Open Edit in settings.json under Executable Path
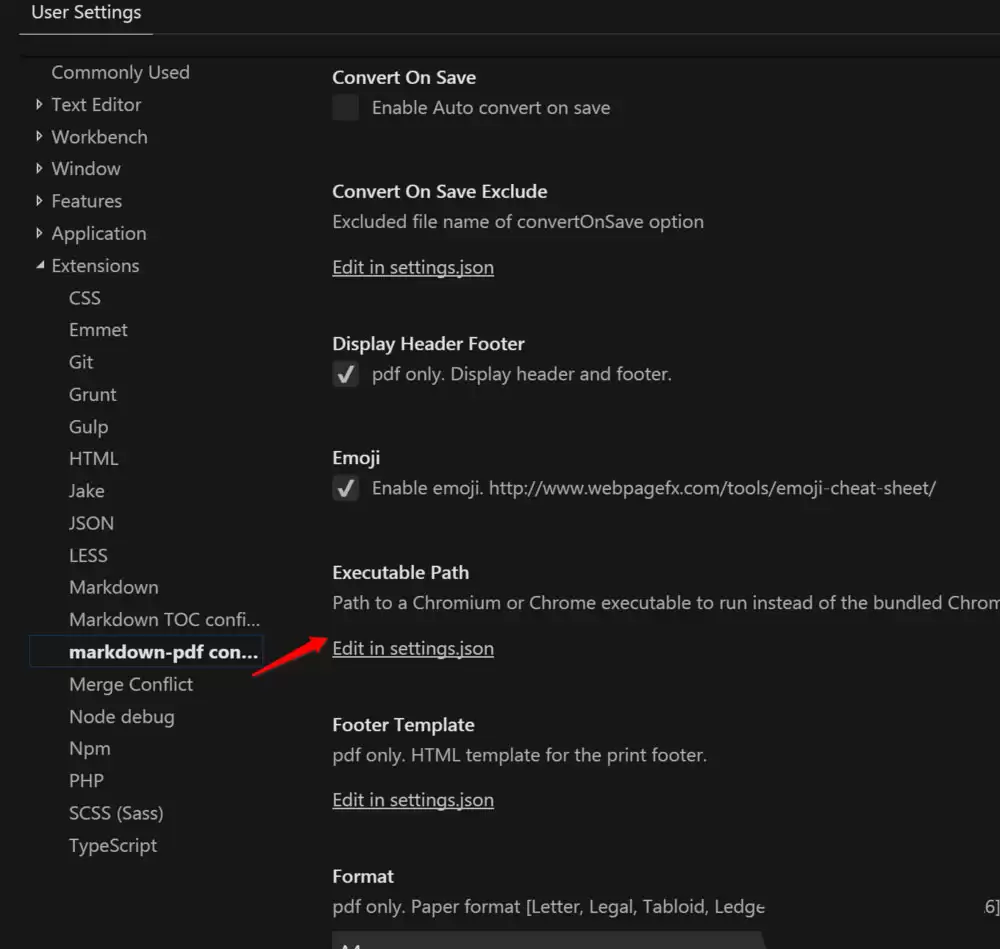Viewport: 1000px width, 949px height. click(413, 648)
